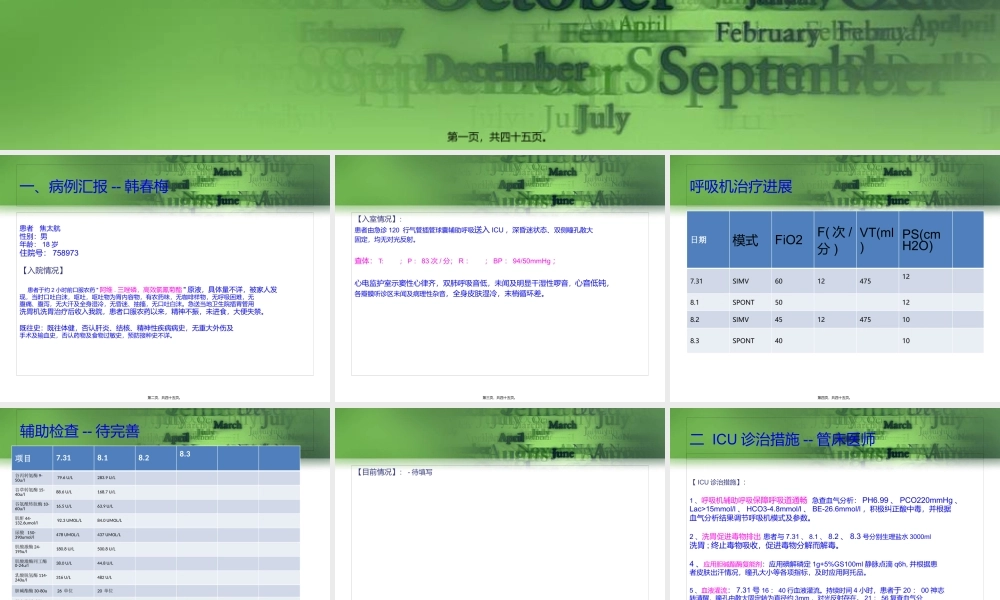This screenshot has height=600, width=1000.
Task: Click the 模式 column header in ventilator table
Action: pos(745,240)
